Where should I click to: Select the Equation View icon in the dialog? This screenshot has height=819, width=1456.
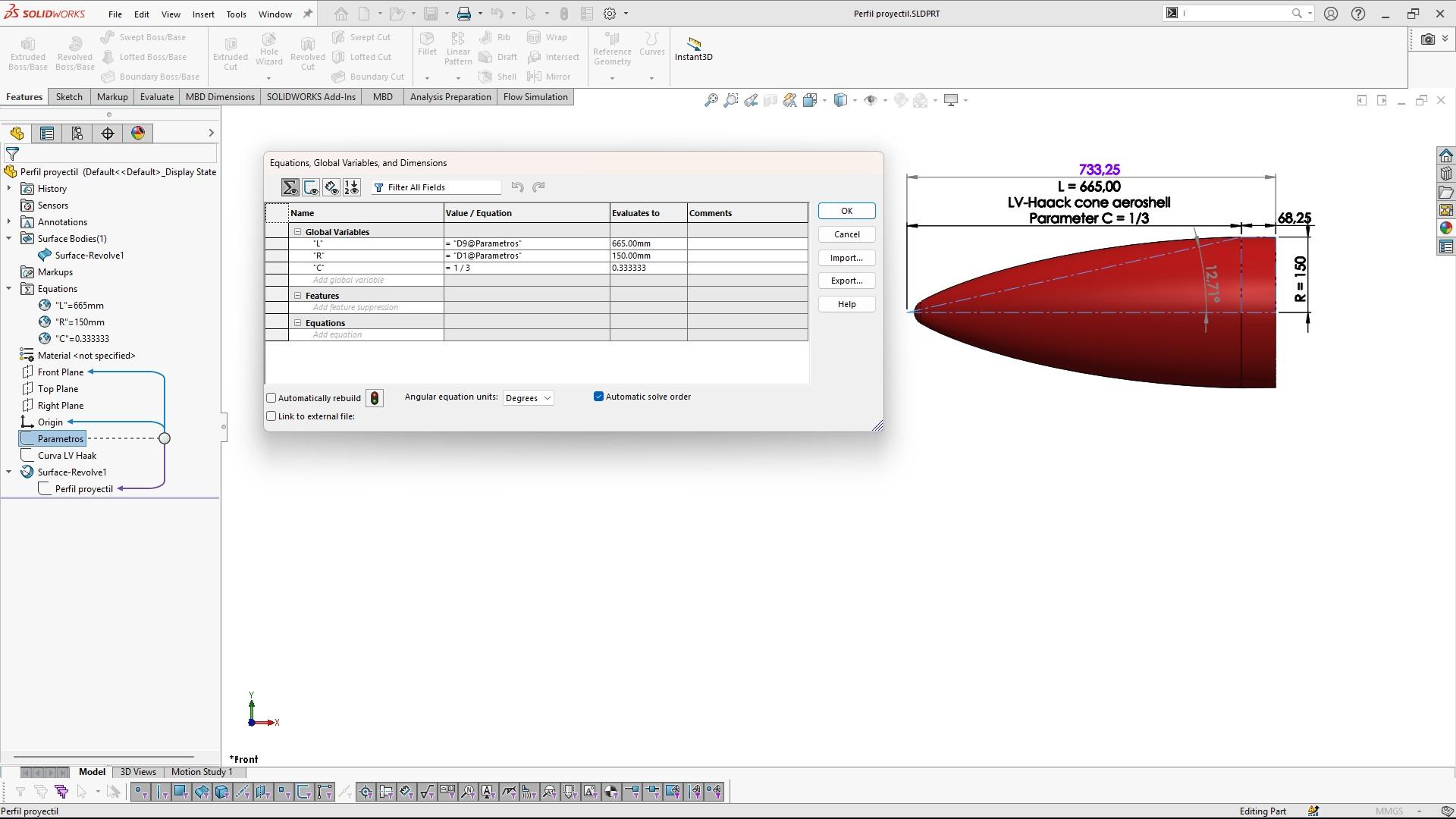click(290, 187)
